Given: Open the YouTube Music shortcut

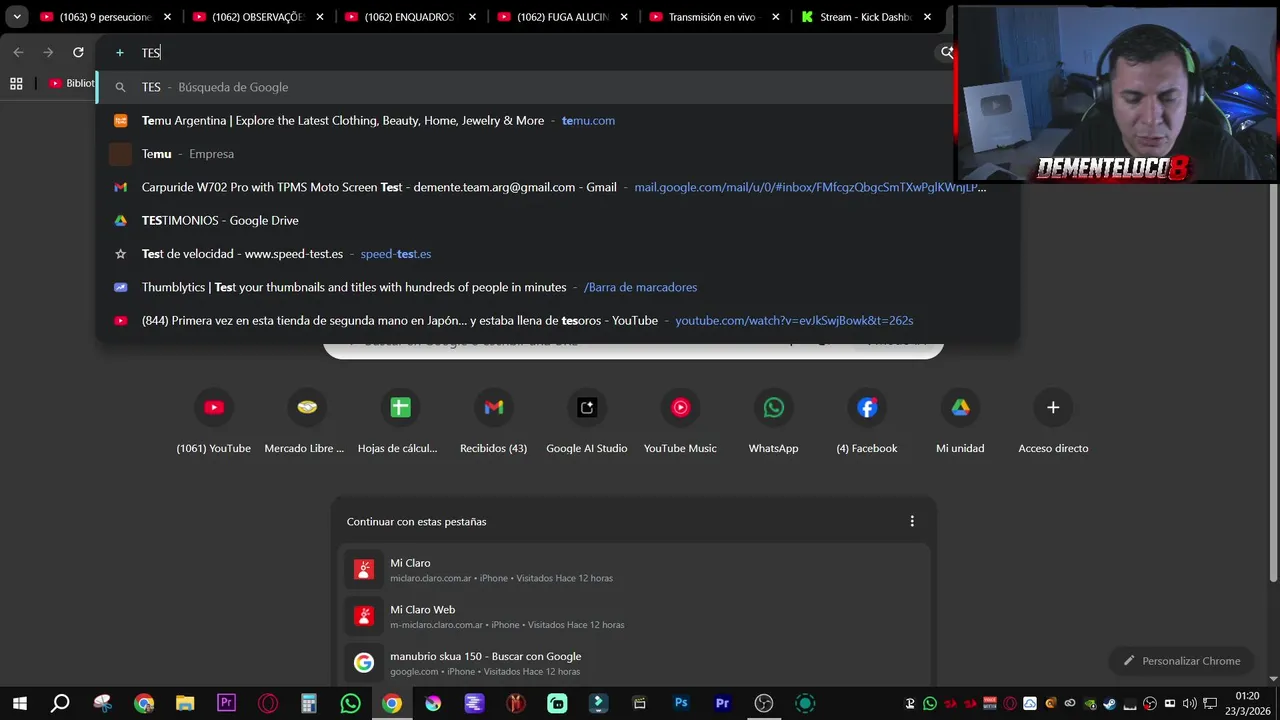Looking at the screenshot, I should (680, 421).
